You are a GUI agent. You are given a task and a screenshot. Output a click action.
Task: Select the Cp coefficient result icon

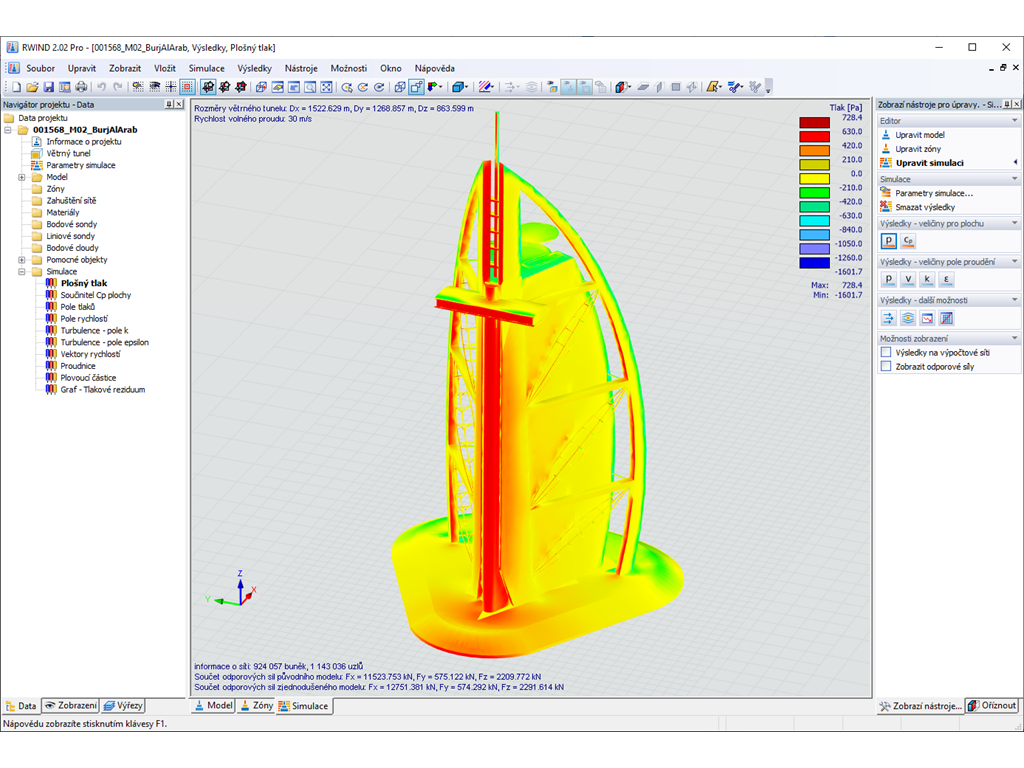tap(908, 240)
